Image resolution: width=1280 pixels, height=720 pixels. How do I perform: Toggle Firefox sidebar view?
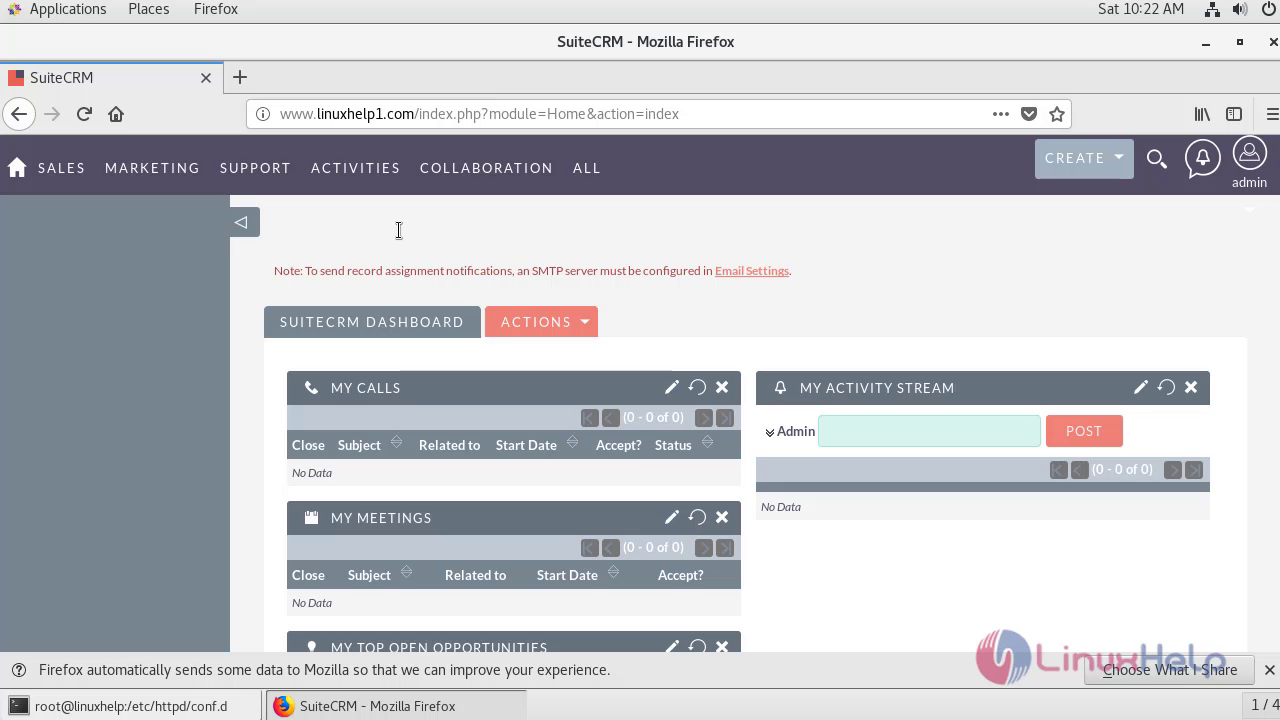click(x=1234, y=114)
